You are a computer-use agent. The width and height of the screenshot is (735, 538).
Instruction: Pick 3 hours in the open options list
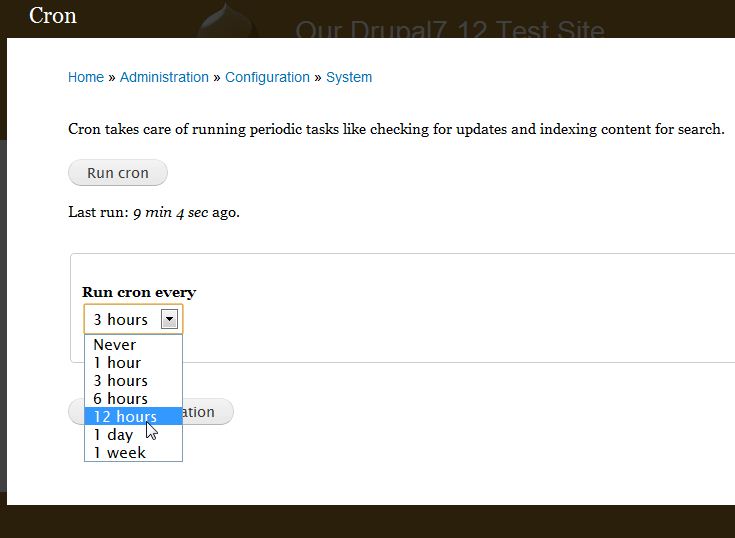[x=120, y=381]
